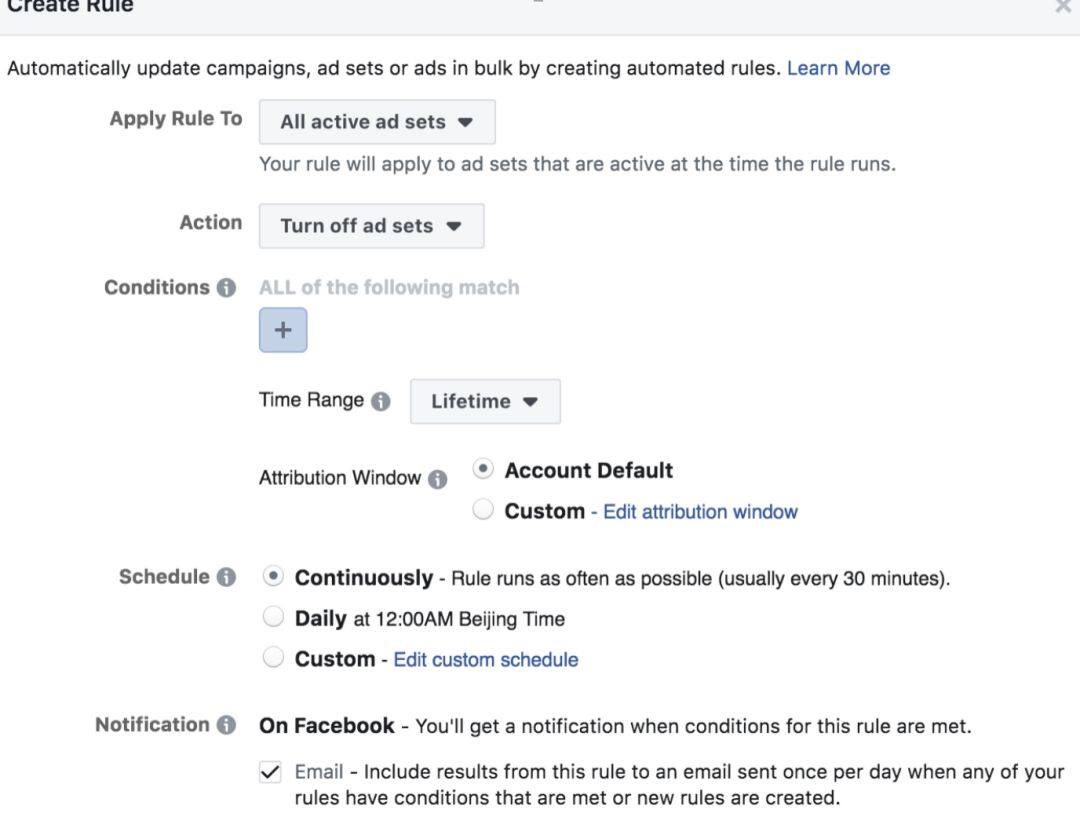Open the Learn More link

(838, 68)
